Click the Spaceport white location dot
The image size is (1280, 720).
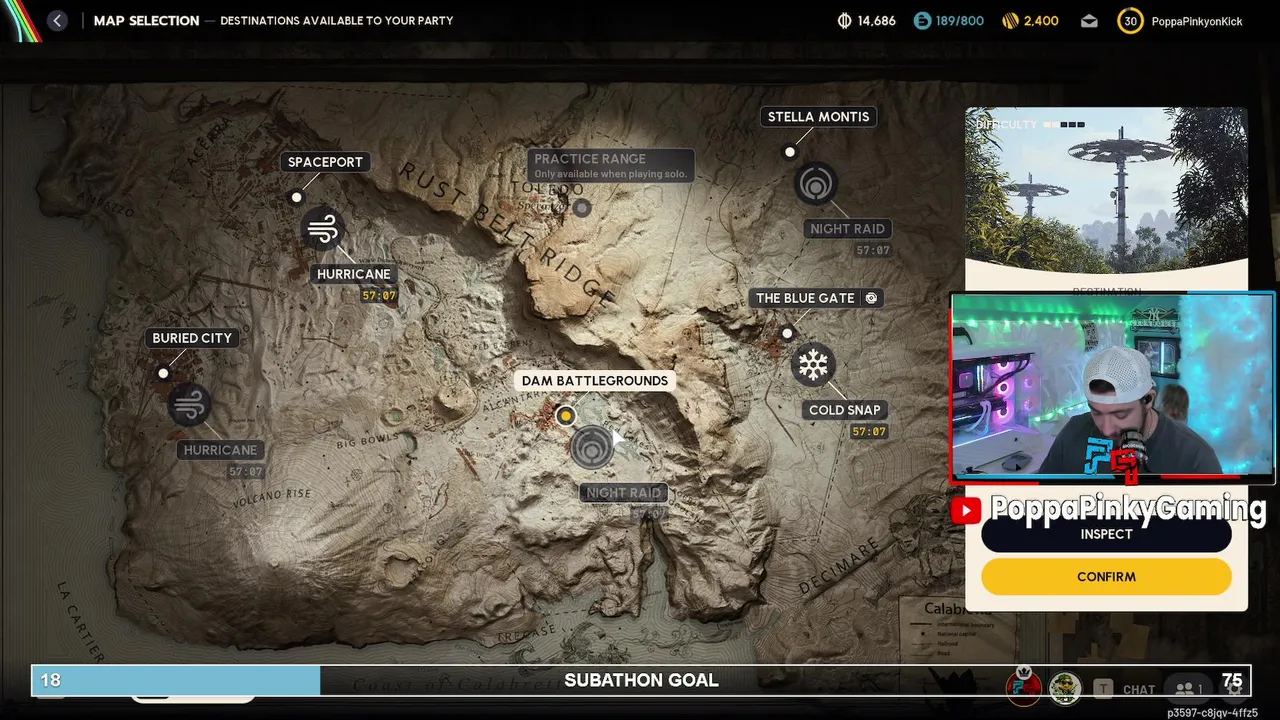296,197
